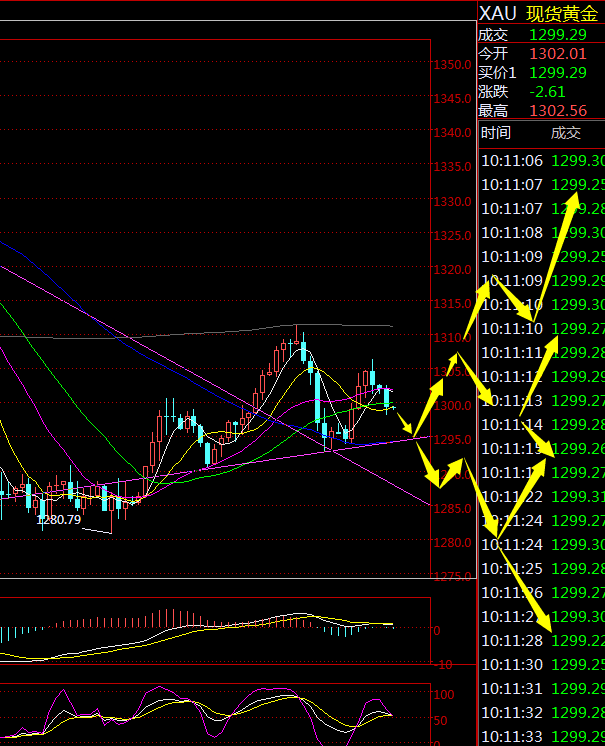The width and height of the screenshot is (605, 746).
Task: Click the XAU symbol code in header
Action: (498, 13)
